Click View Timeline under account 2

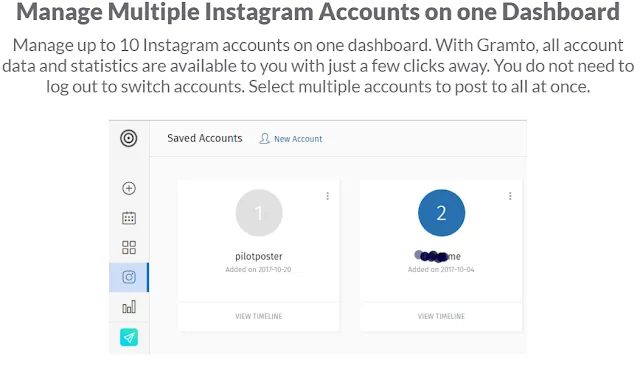click(x=441, y=316)
